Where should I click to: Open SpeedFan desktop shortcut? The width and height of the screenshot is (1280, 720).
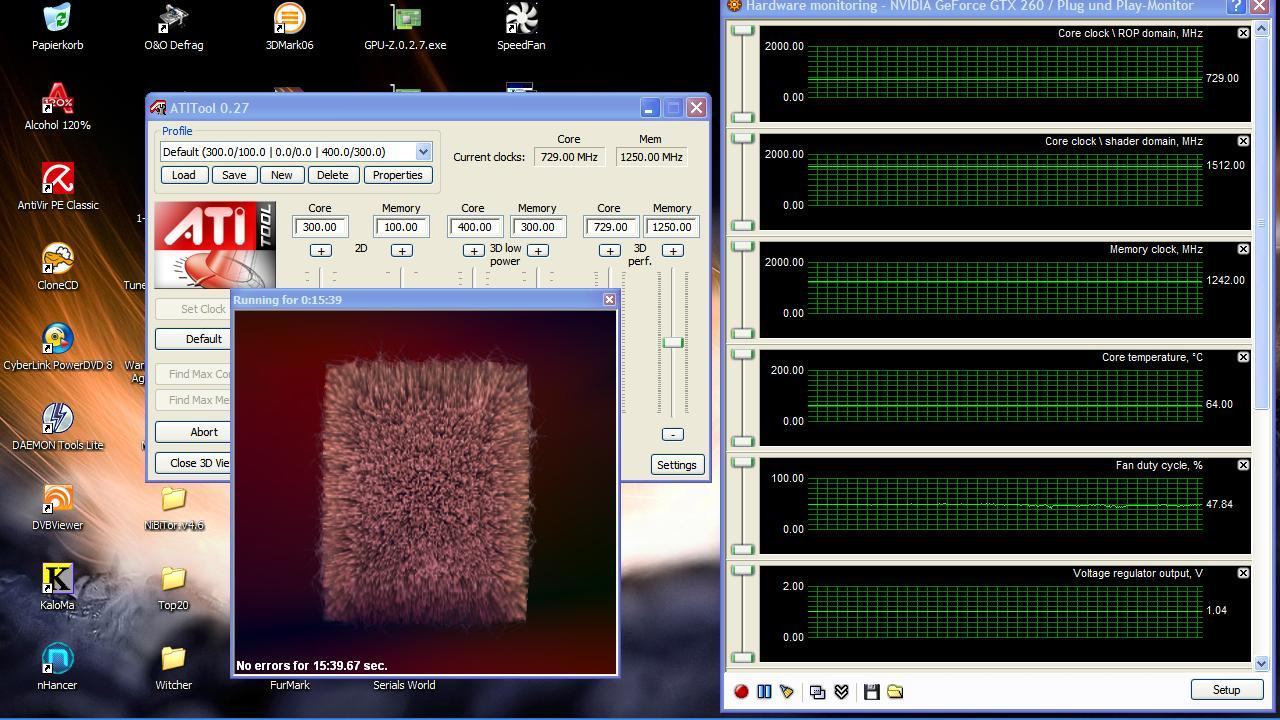pos(521,27)
